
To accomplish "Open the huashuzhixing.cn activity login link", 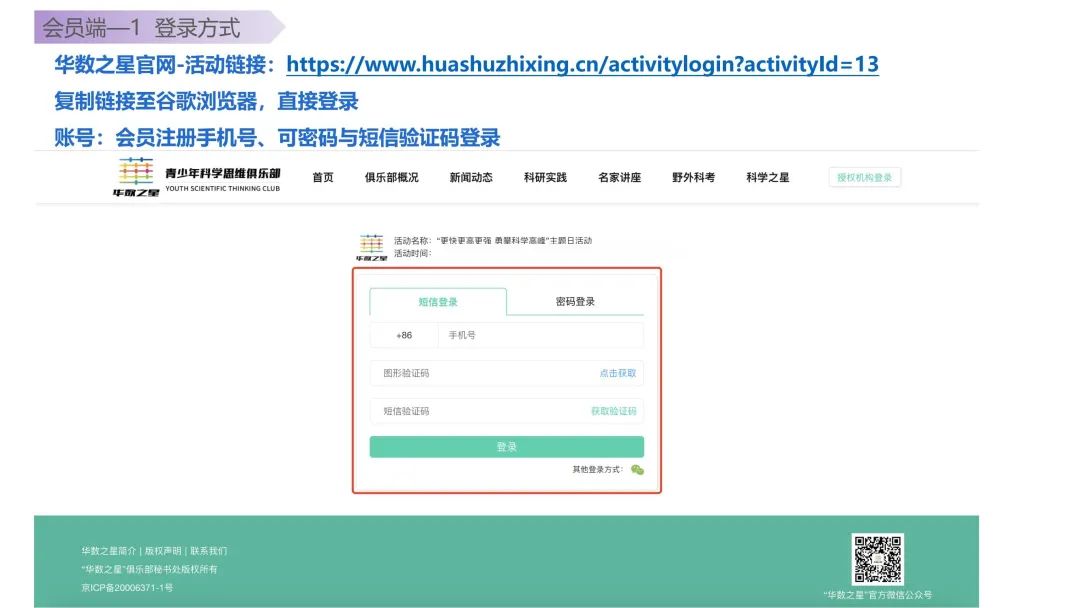I will pos(582,64).
